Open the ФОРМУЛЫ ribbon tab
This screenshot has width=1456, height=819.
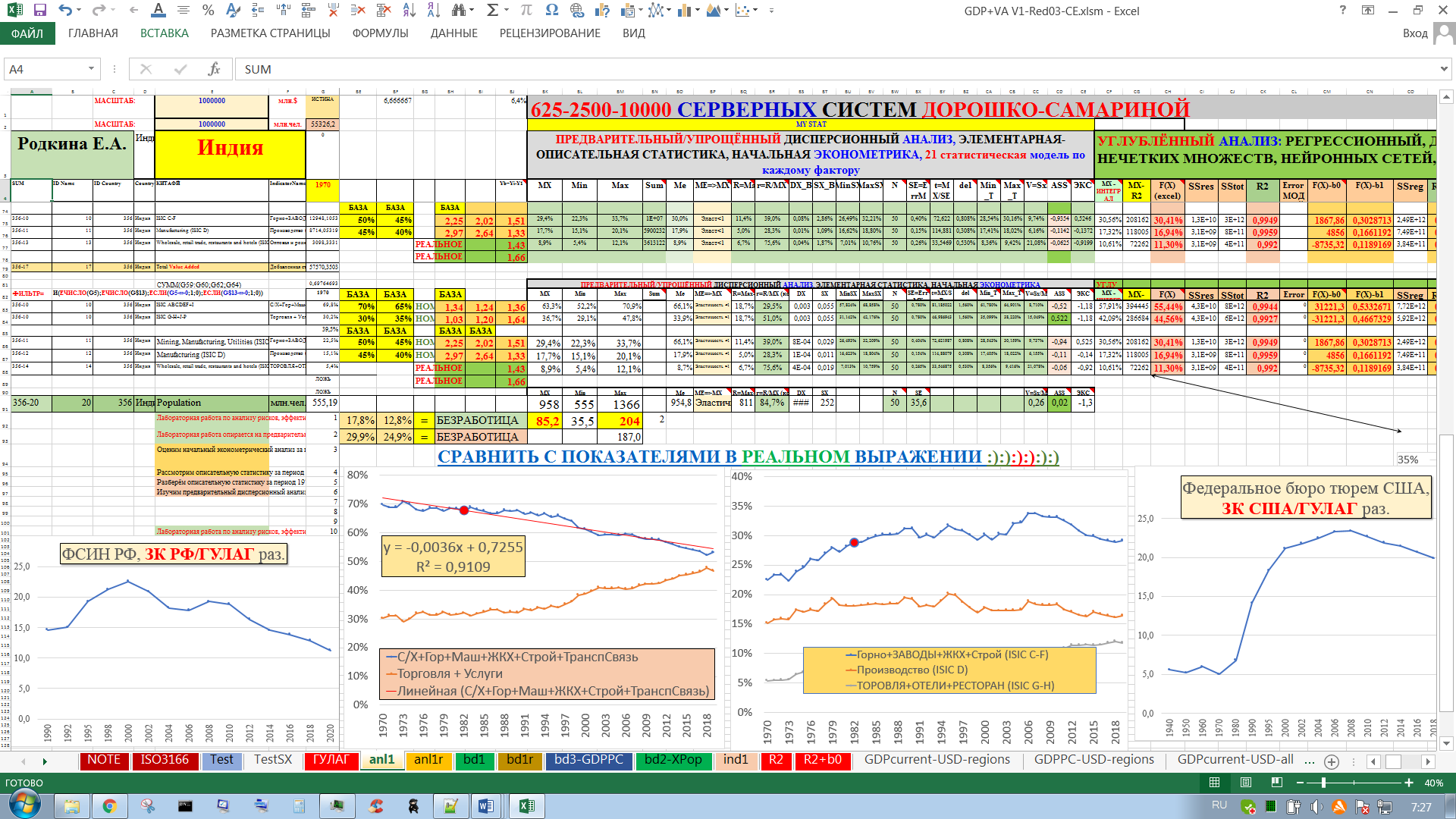tap(380, 33)
